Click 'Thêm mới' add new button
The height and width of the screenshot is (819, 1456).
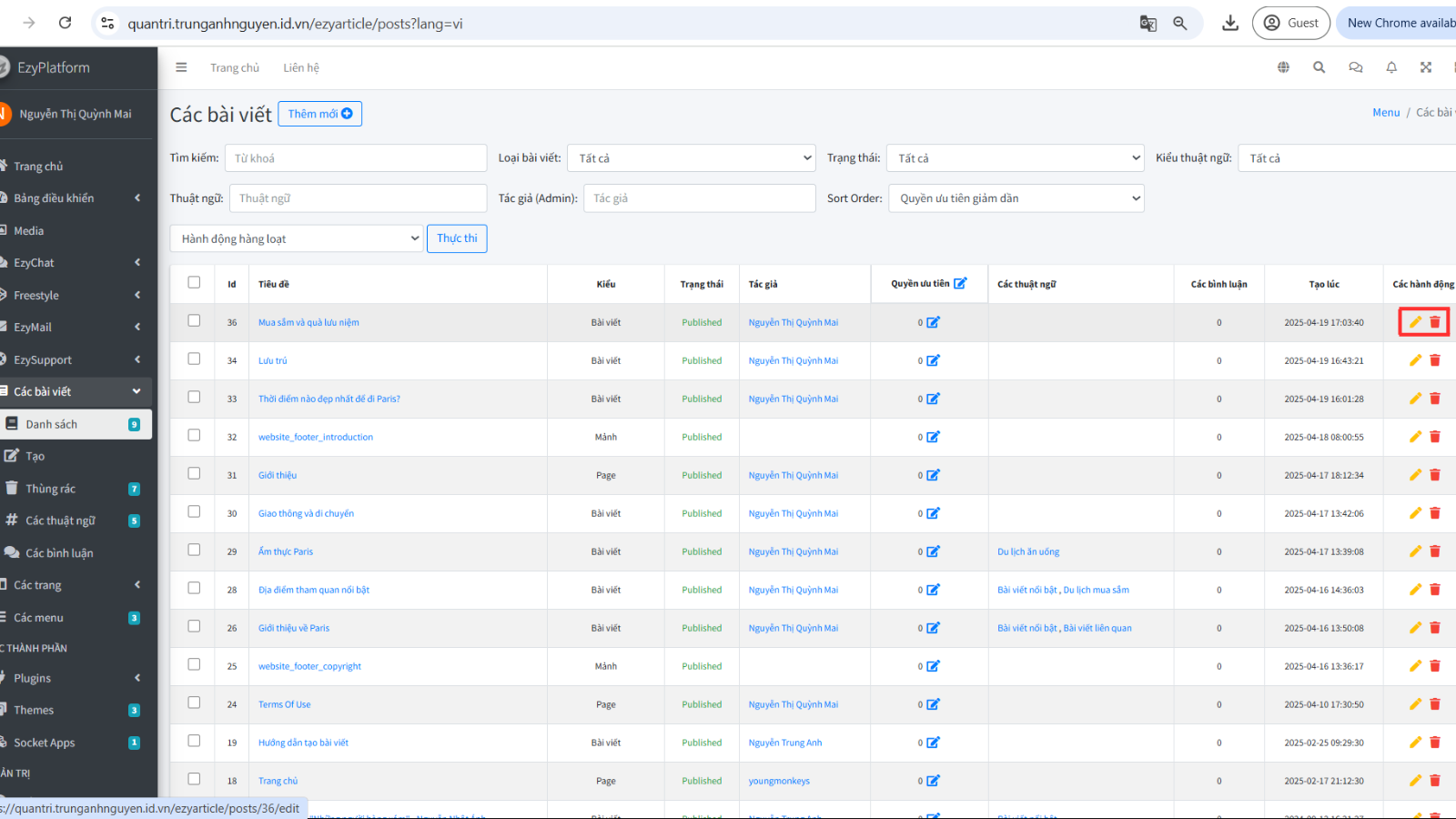click(x=319, y=114)
